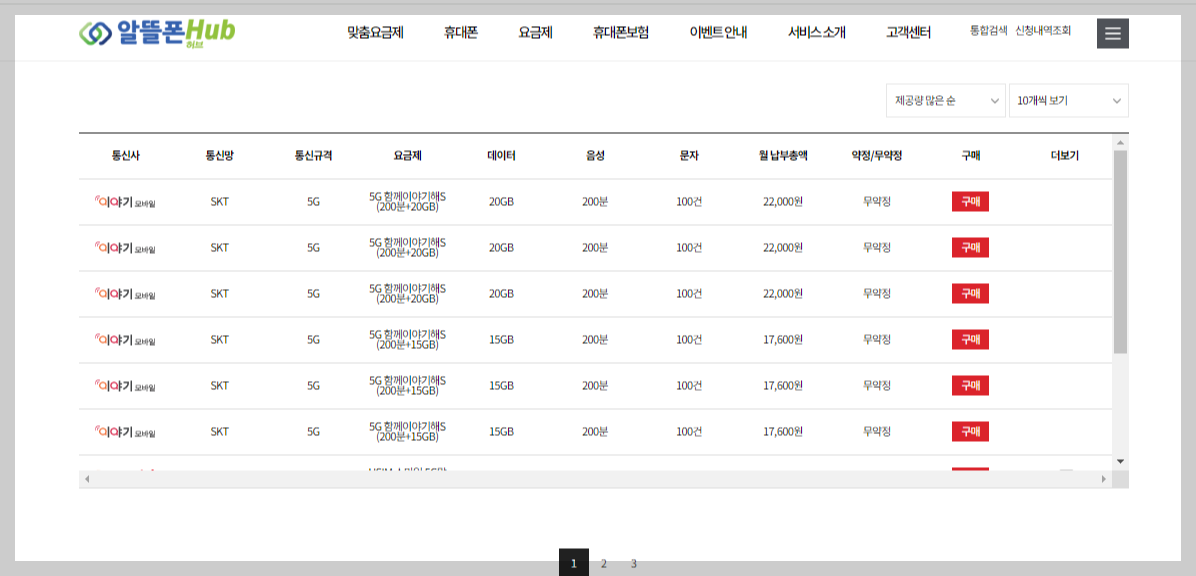Click the 요금제 table column header

[x=407, y=156]
